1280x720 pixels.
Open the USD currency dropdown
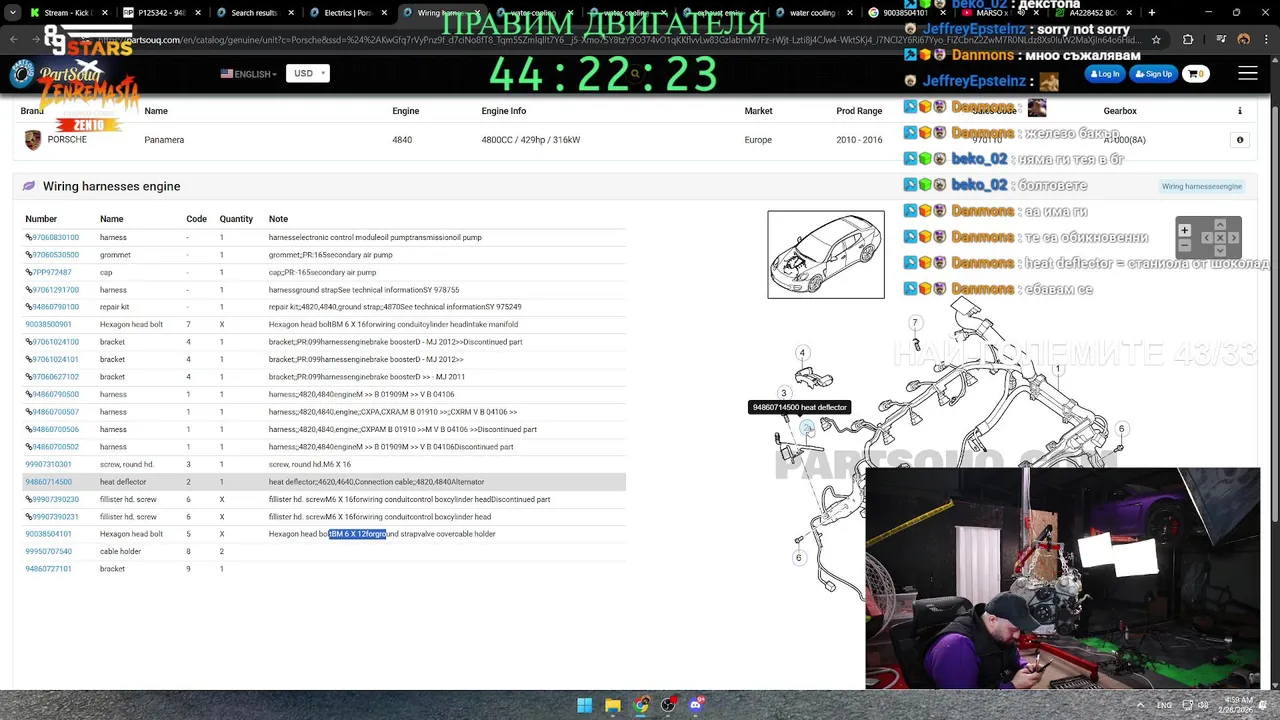tap(308, 73)
